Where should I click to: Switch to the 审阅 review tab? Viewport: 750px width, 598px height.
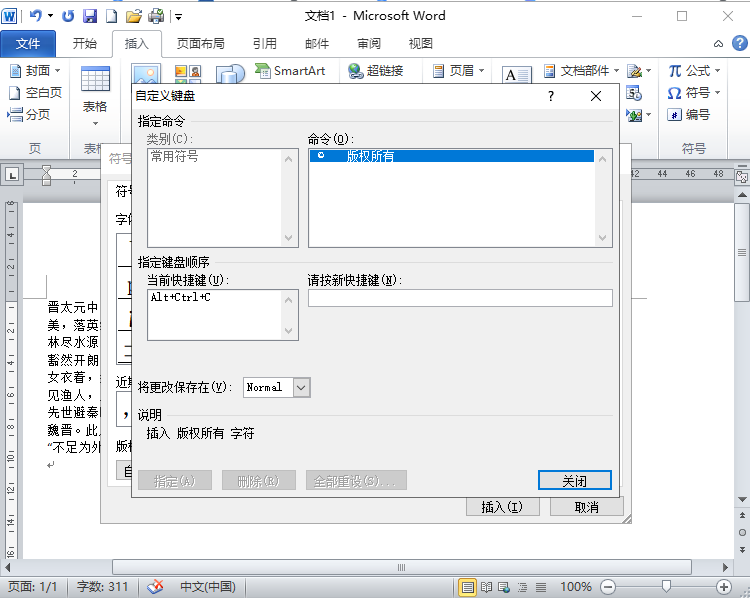pyautogui.click(x=369, y=44)
